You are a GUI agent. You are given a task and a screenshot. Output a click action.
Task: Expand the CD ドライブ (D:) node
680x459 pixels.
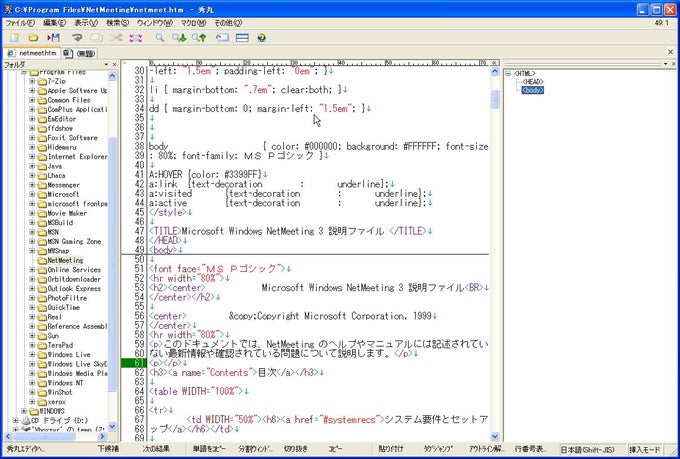click(x=16, y=420)
